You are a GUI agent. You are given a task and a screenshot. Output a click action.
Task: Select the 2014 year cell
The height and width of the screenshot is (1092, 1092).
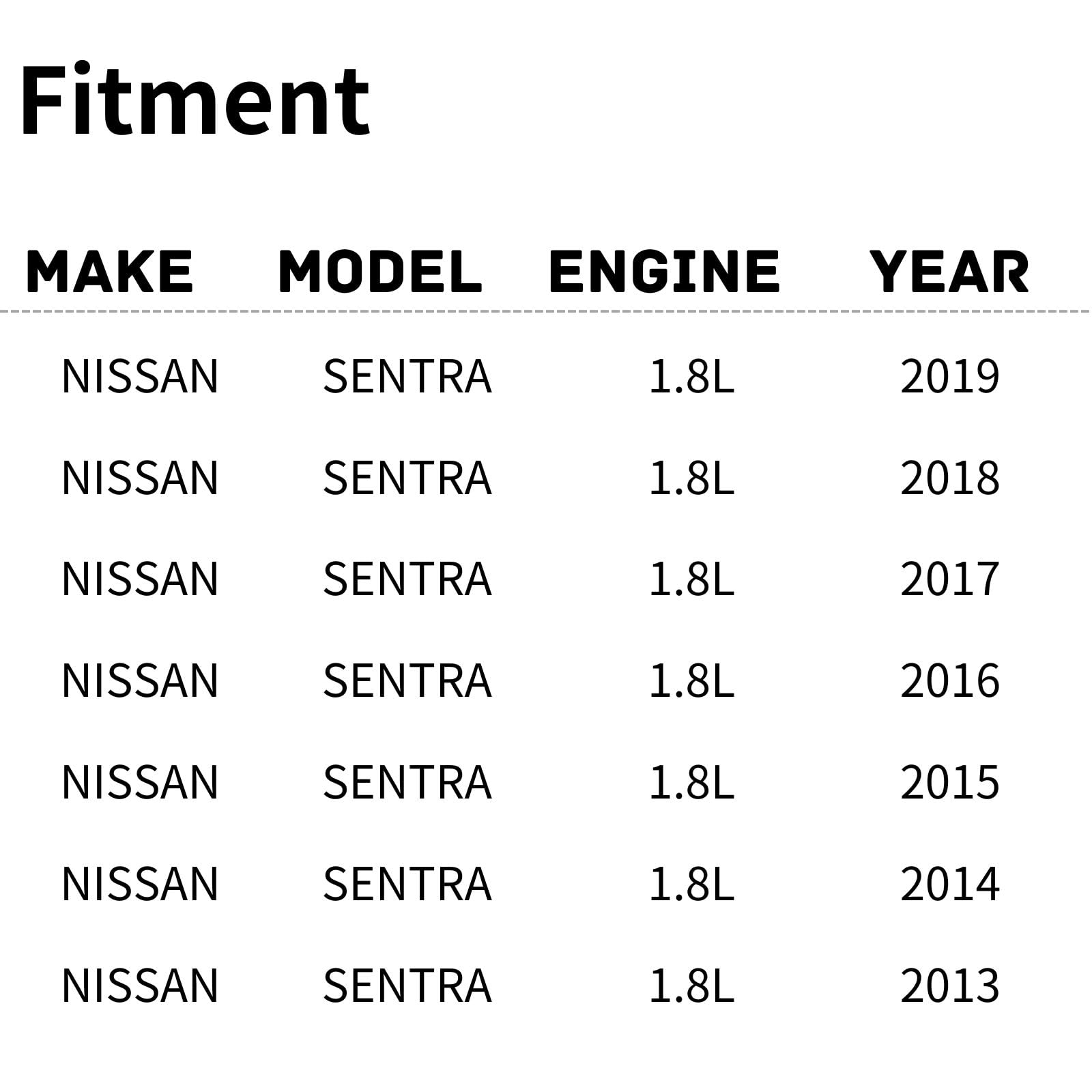949,884
